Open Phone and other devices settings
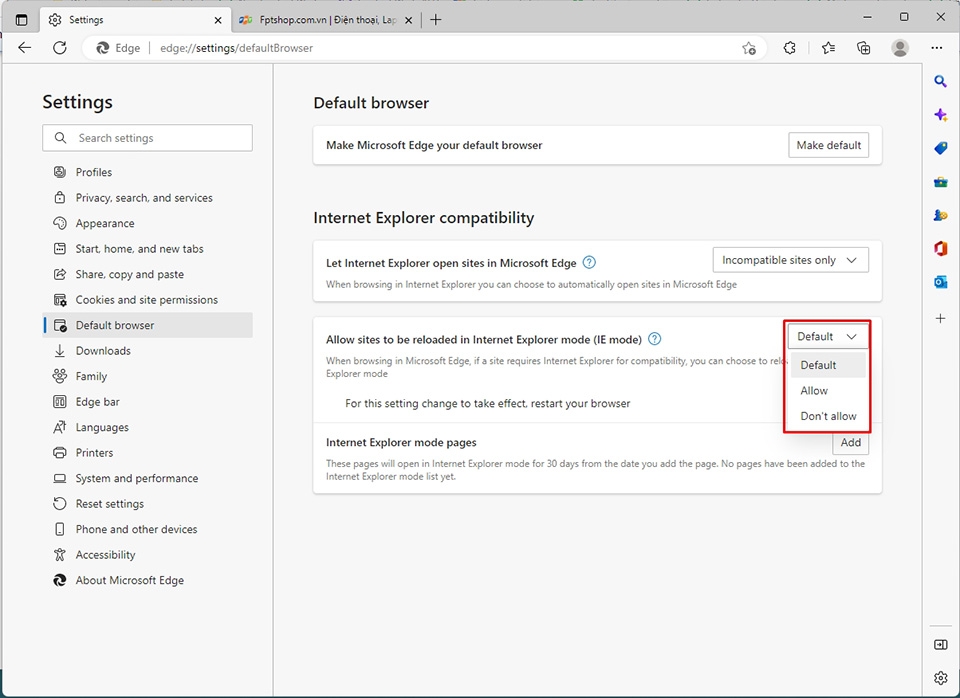Image resolution: width=960 pixels, height=698 pixels. pyautogui.click(x=148, y=530)
